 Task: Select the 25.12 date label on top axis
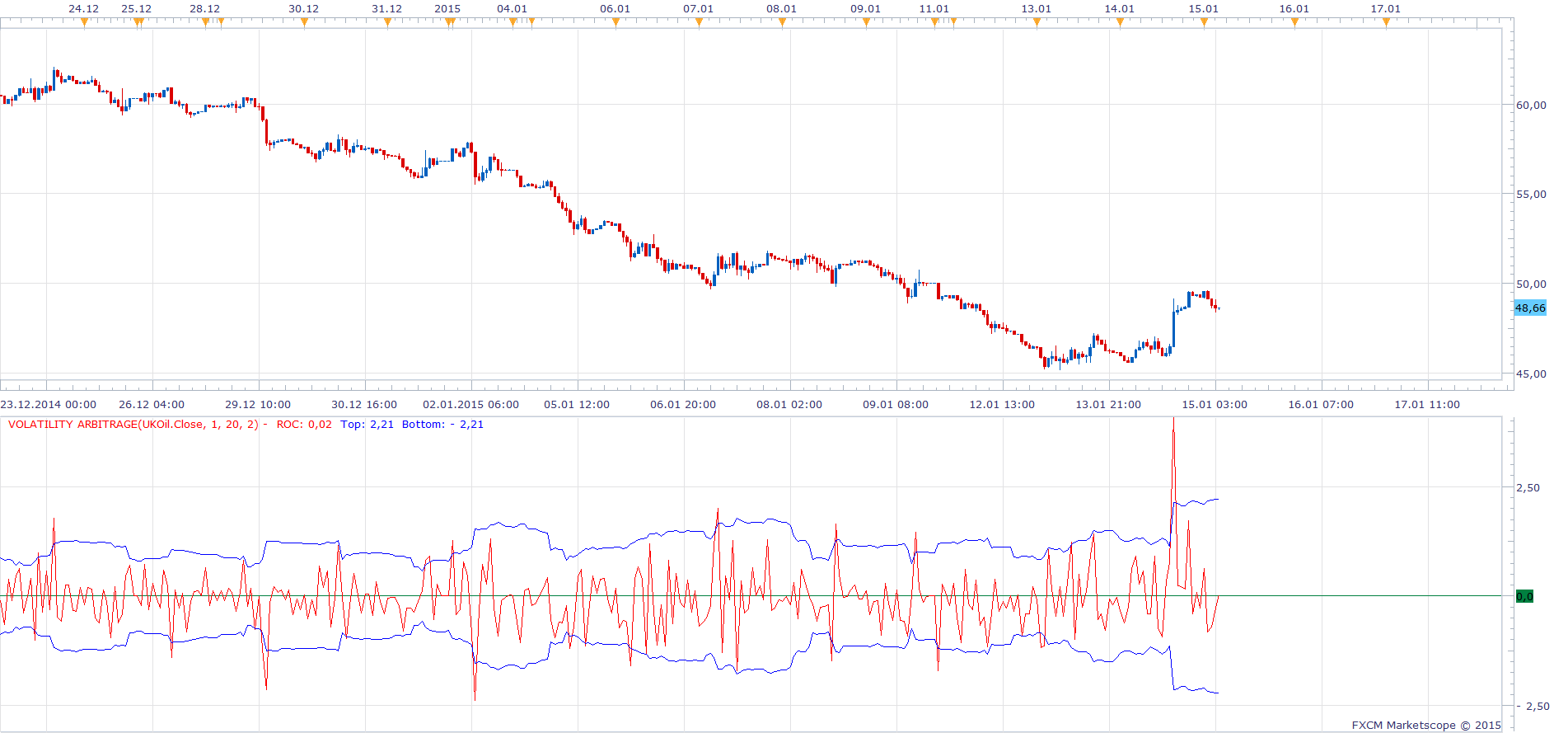coord(137,9)
